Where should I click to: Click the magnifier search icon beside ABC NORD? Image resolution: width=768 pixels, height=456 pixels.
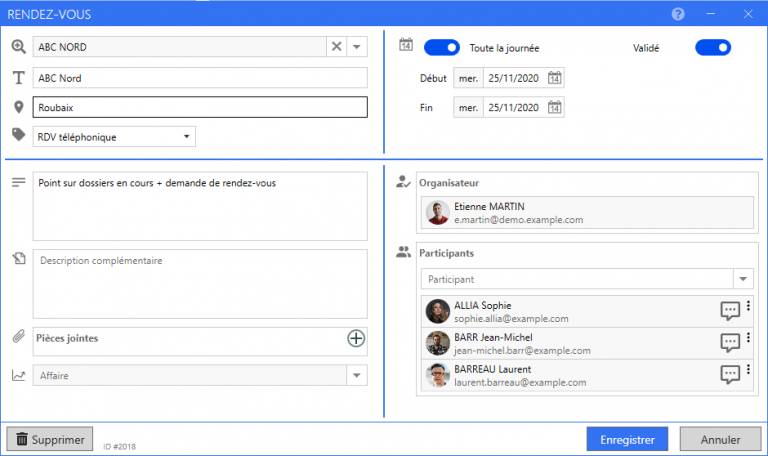pos(19,47)
